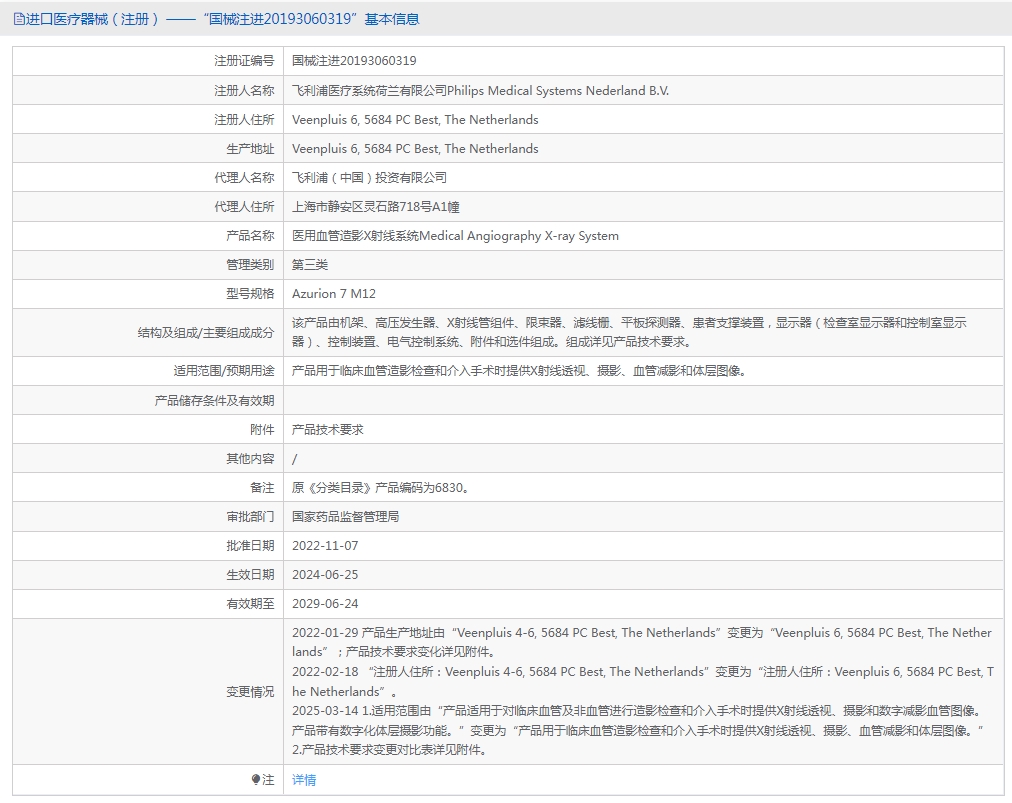Select expiry date 2029-06-24
1012x803 pixels.
325,604
